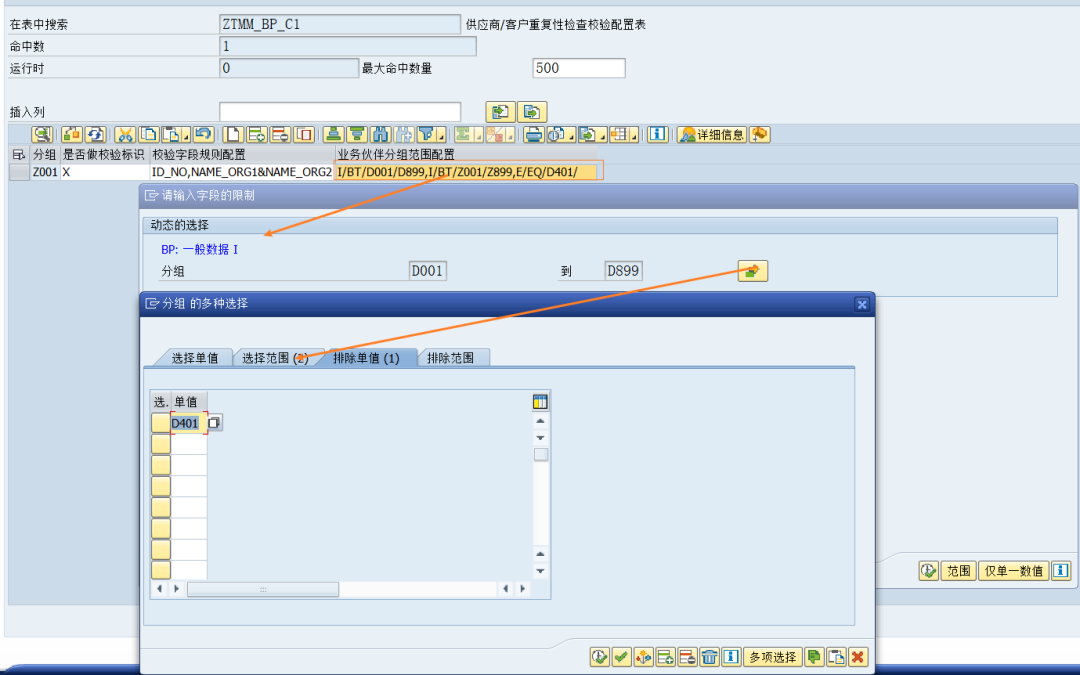The image size is (1080, 675).
Task: Click the 多项选择 button
Action: click(772, 657)
